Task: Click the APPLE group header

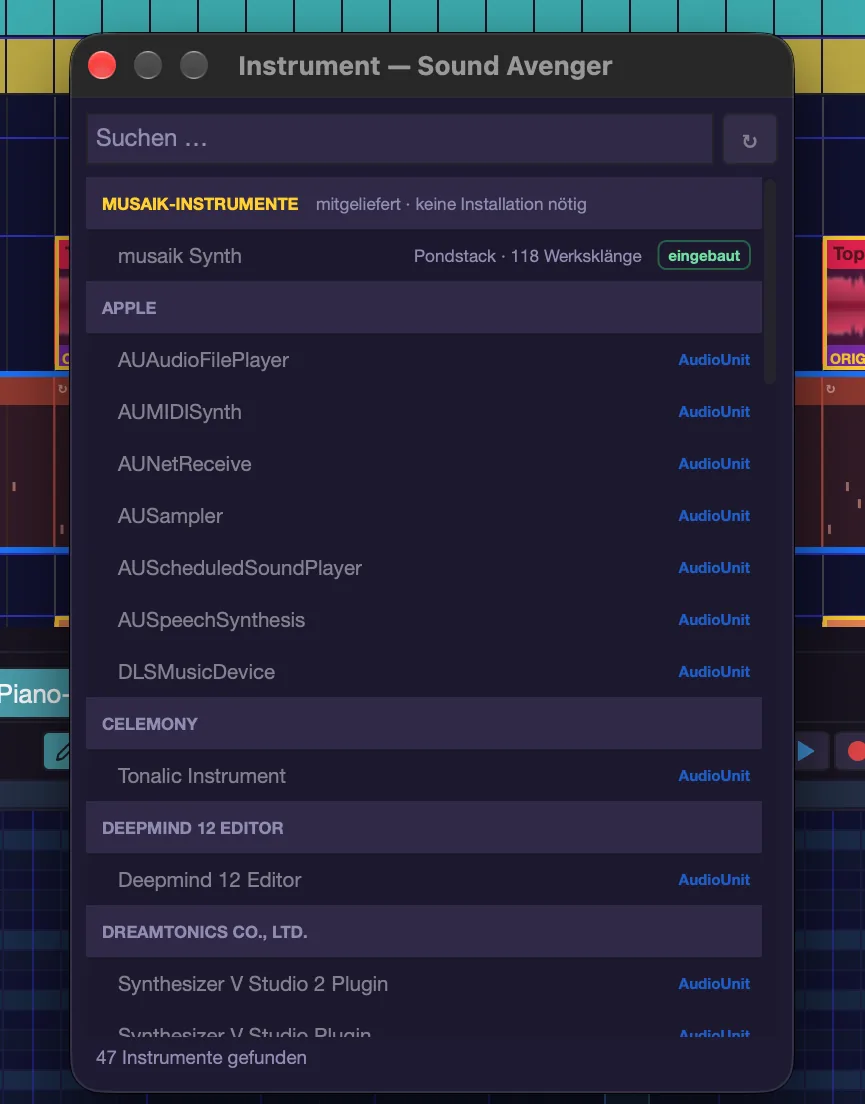Action: click(x=424, y=308)
